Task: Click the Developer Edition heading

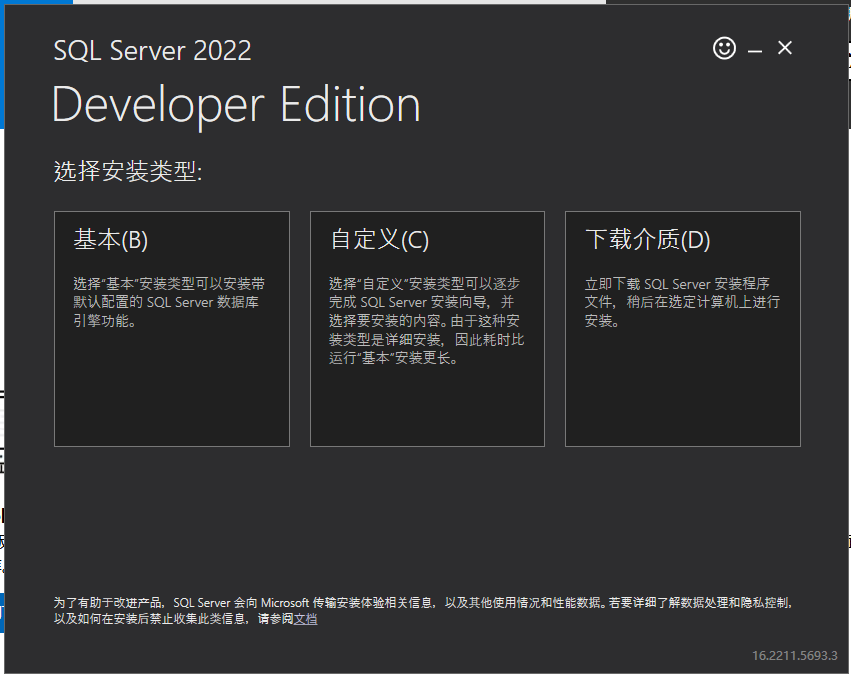Action: (x=236, y=105)
